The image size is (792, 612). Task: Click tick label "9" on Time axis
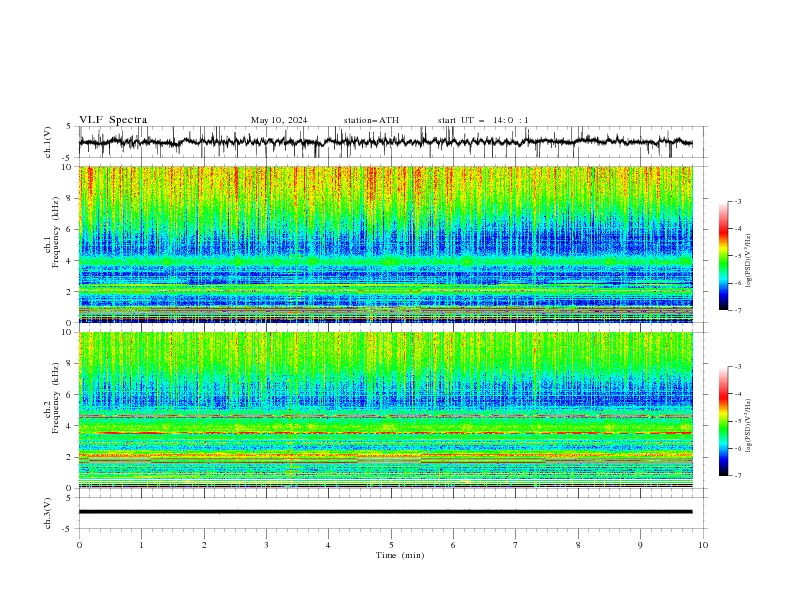click(x=640, y=545)
